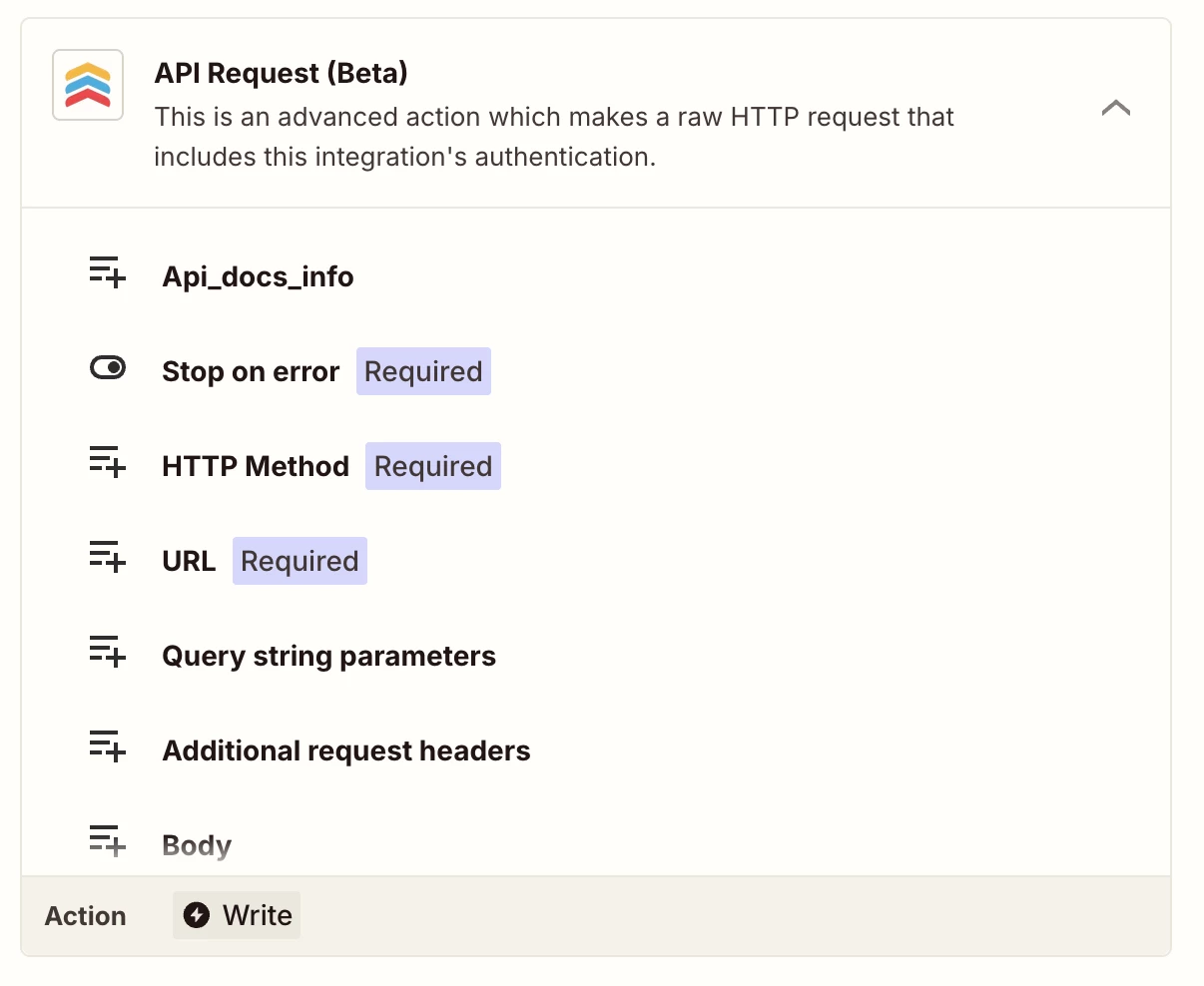Click the toggle icon beside Stop on error
The width and height of the screenshot is (1204, 986).
108,368
